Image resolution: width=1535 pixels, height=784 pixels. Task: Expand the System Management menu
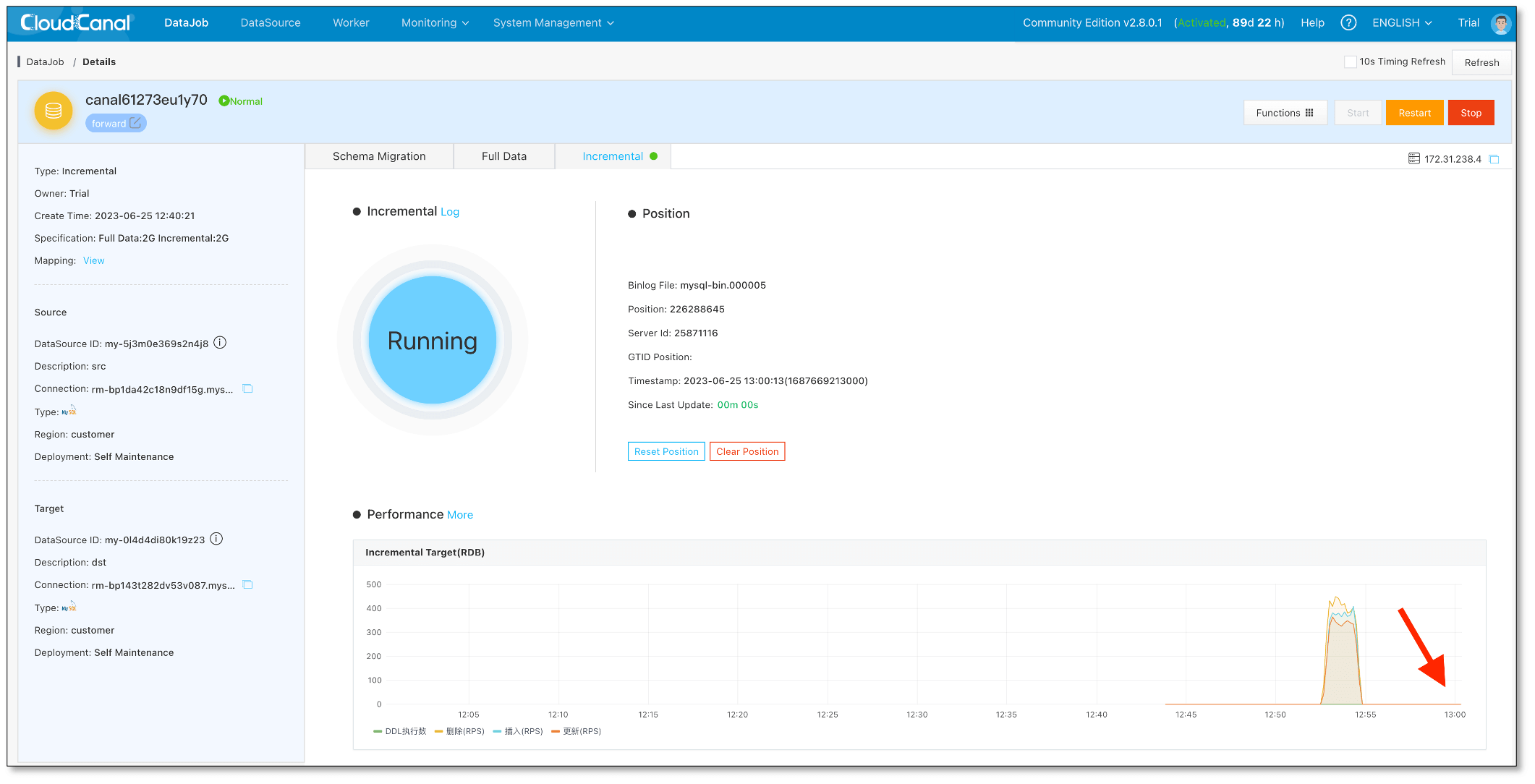[553, 22]
